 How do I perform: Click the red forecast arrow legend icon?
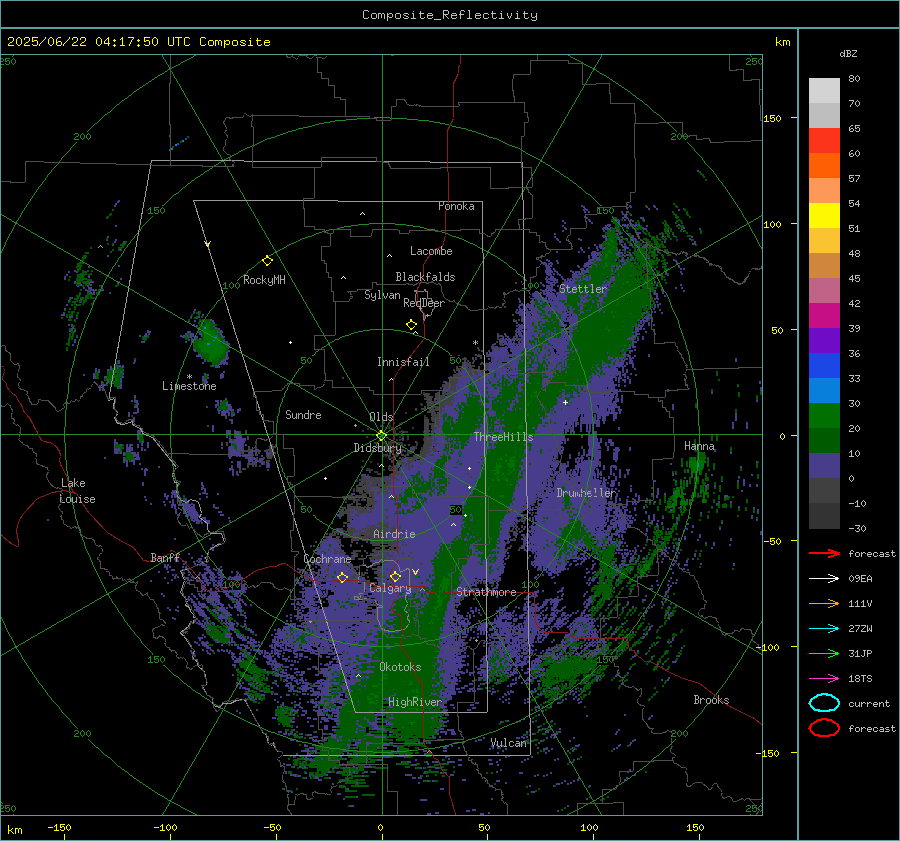pyautogui.click(x=824, y=553)
